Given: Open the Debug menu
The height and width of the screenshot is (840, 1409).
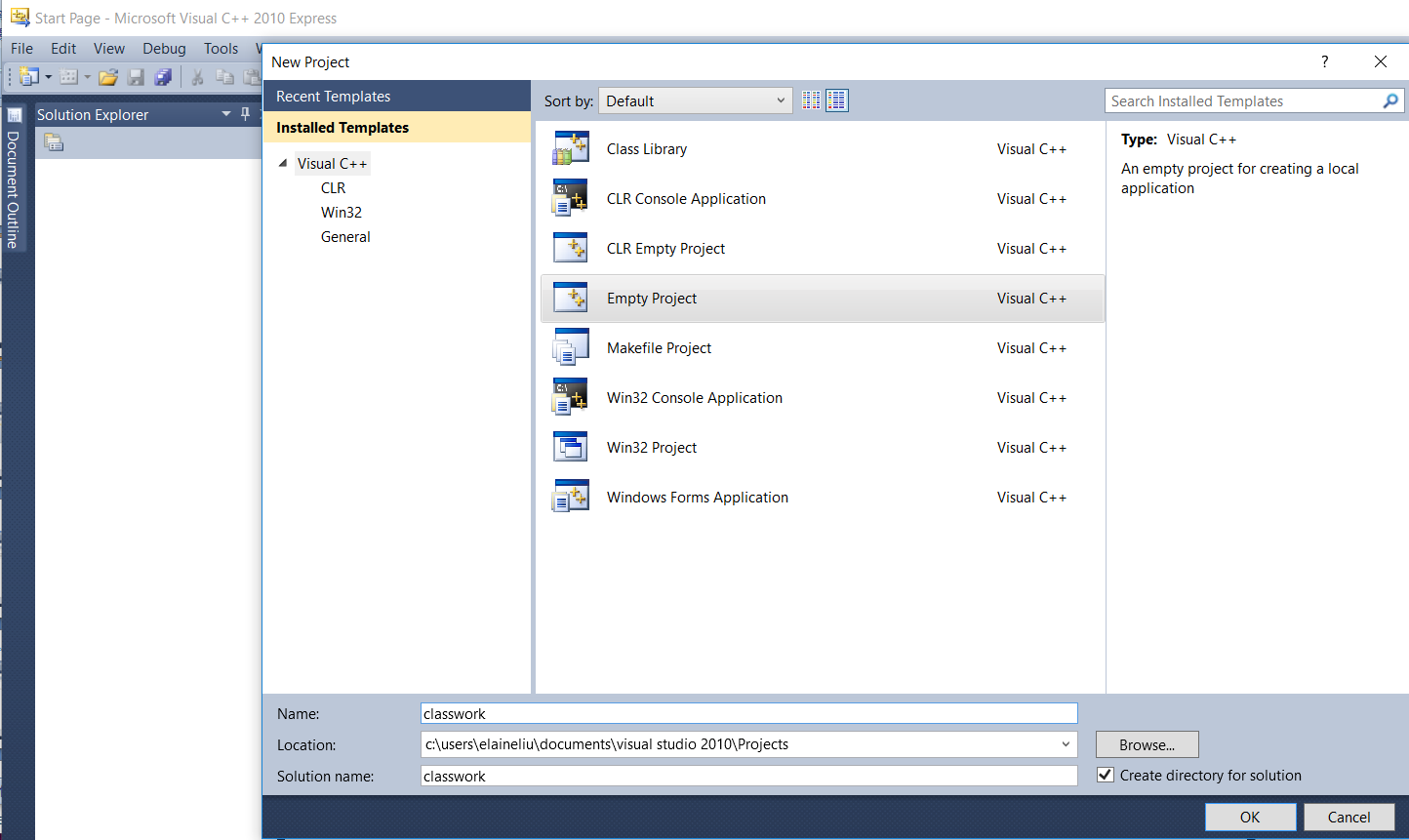Looking at the screenshot, I should pos(164,48).
